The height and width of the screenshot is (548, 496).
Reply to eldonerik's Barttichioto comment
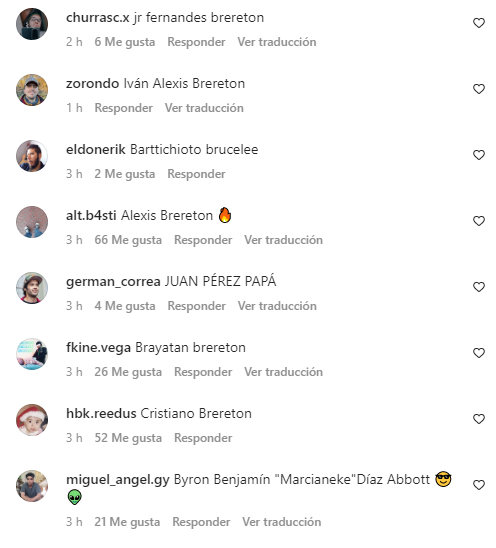tap(196, 174)
